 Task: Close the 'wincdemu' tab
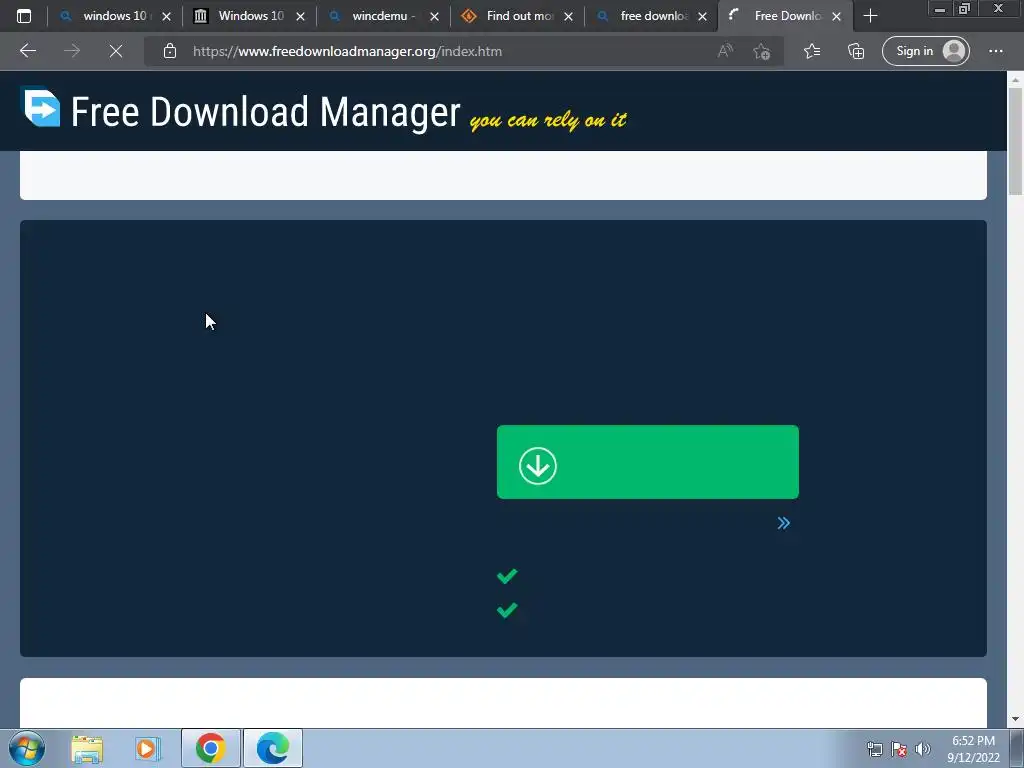tap(434, 17)
